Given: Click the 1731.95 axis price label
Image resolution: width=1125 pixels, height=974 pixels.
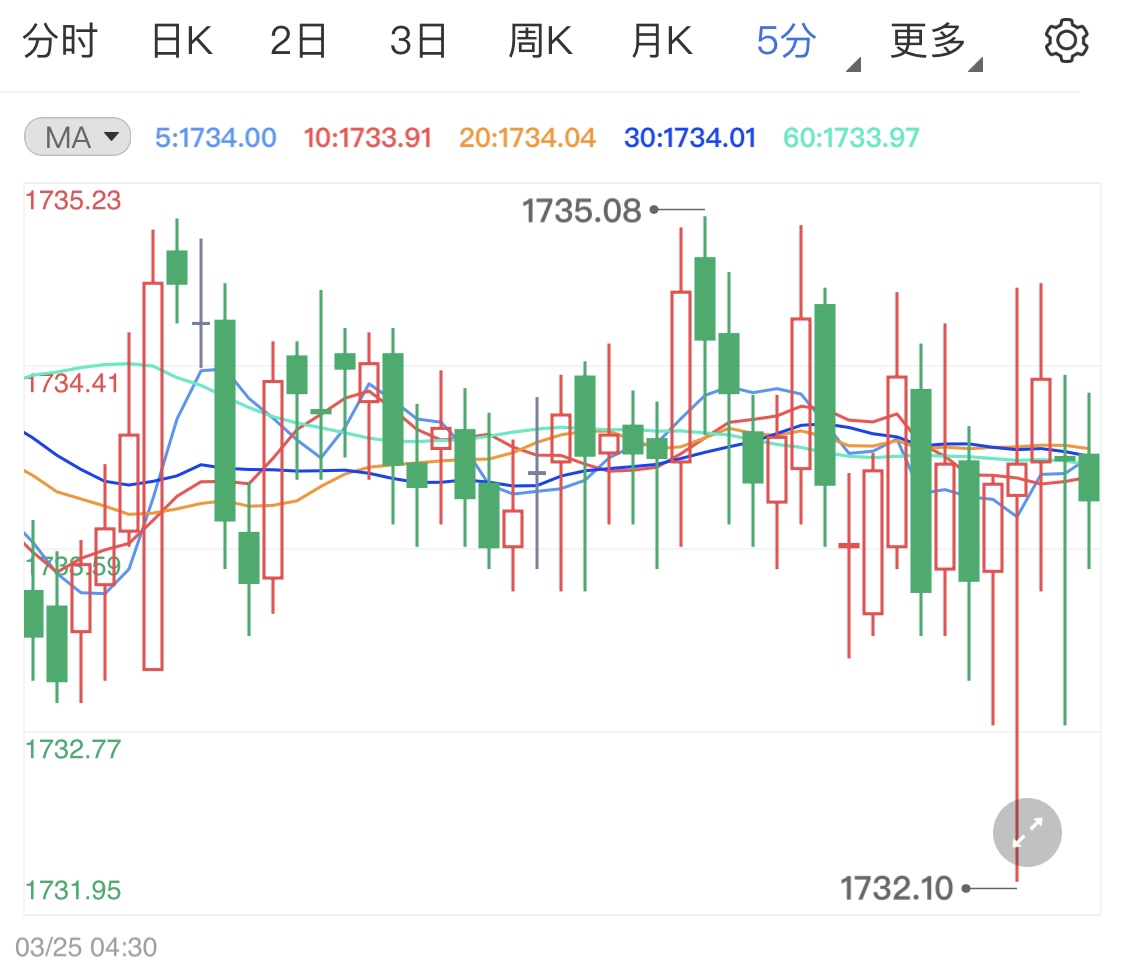Looking at the screenshot, I should pyautogui.click(x=73, y=891).
